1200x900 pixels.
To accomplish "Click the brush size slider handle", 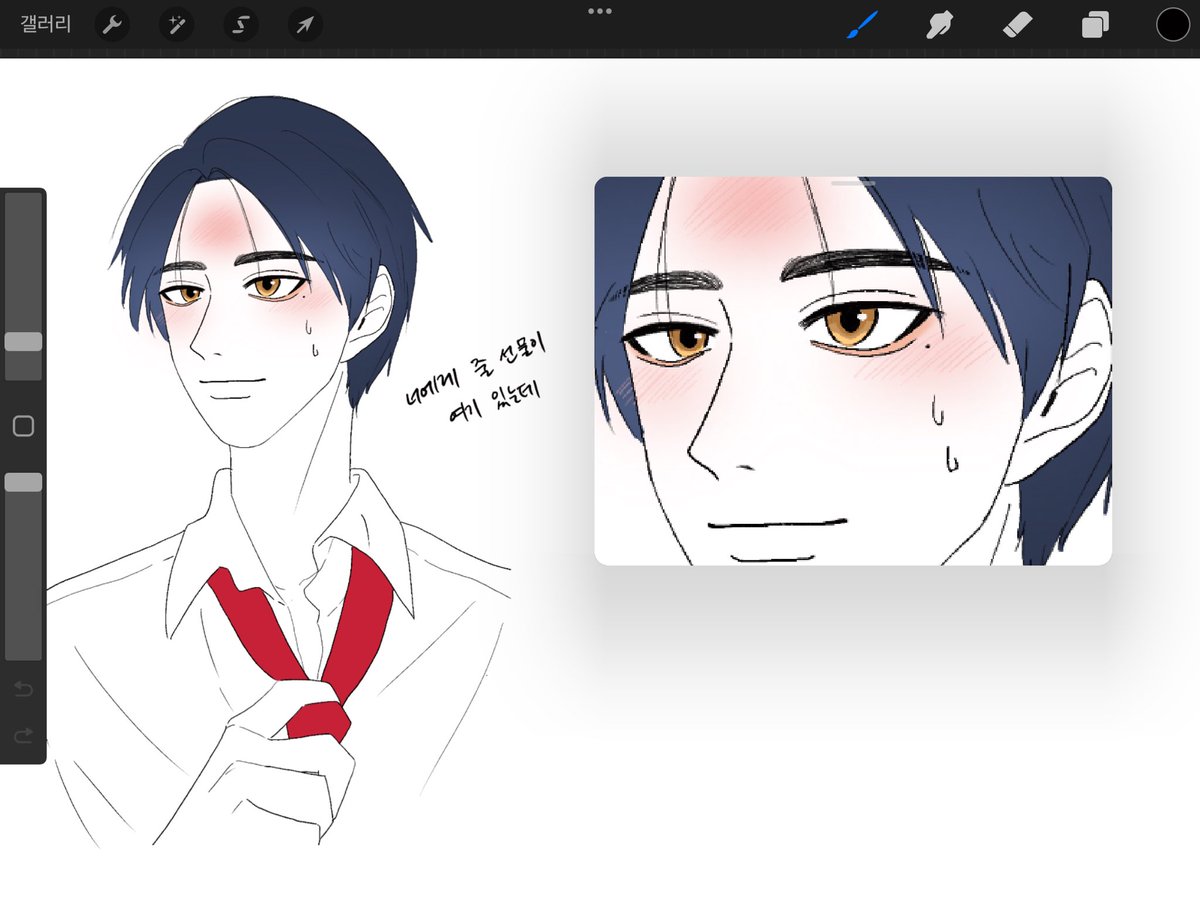I will [23, 342].
